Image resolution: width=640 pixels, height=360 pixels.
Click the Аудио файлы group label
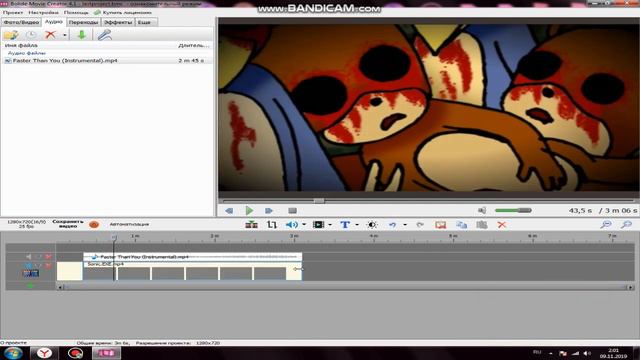click(27, 53)
